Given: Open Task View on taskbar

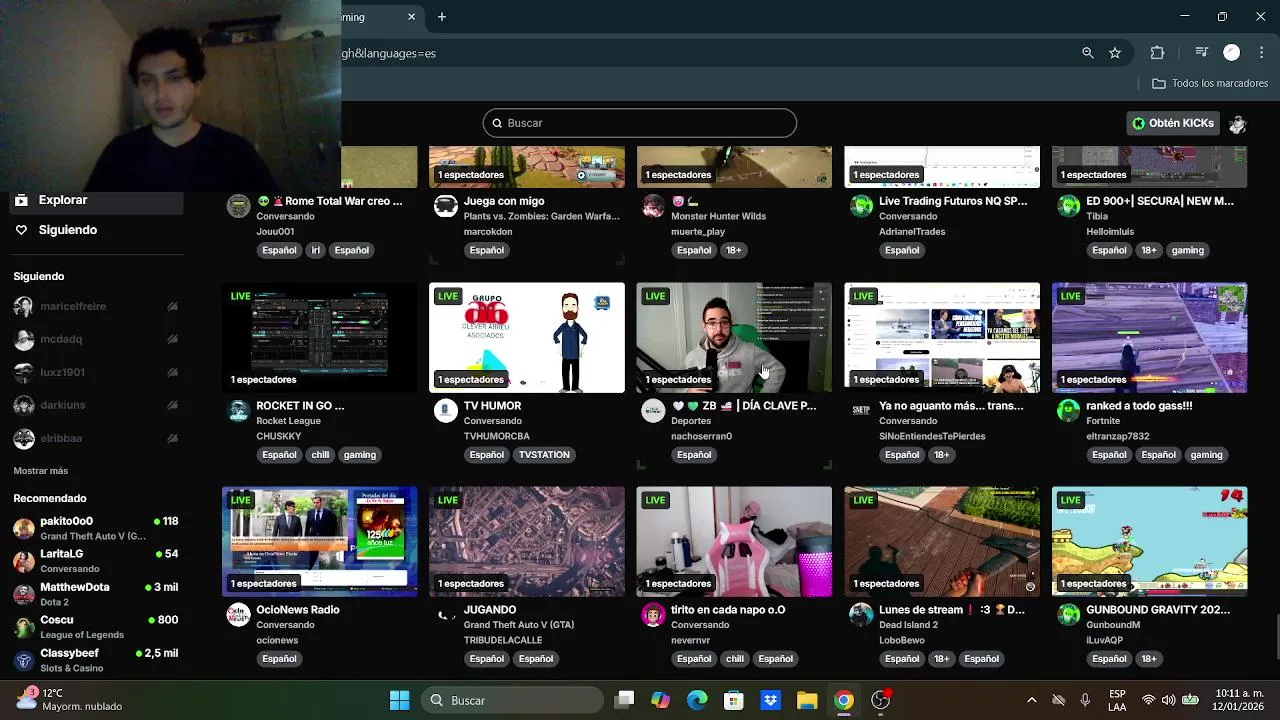Looking at the screenshot, I should [625, 700].
